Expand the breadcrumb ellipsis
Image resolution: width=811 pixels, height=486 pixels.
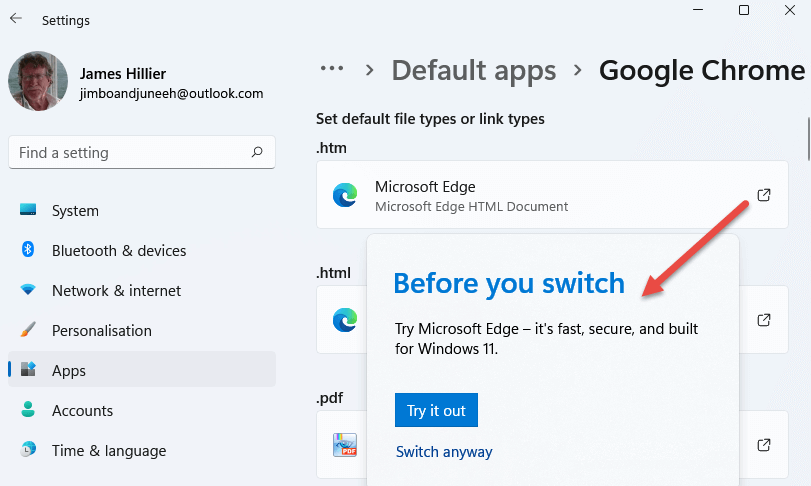pyautogui.click(x=332, y=68)
